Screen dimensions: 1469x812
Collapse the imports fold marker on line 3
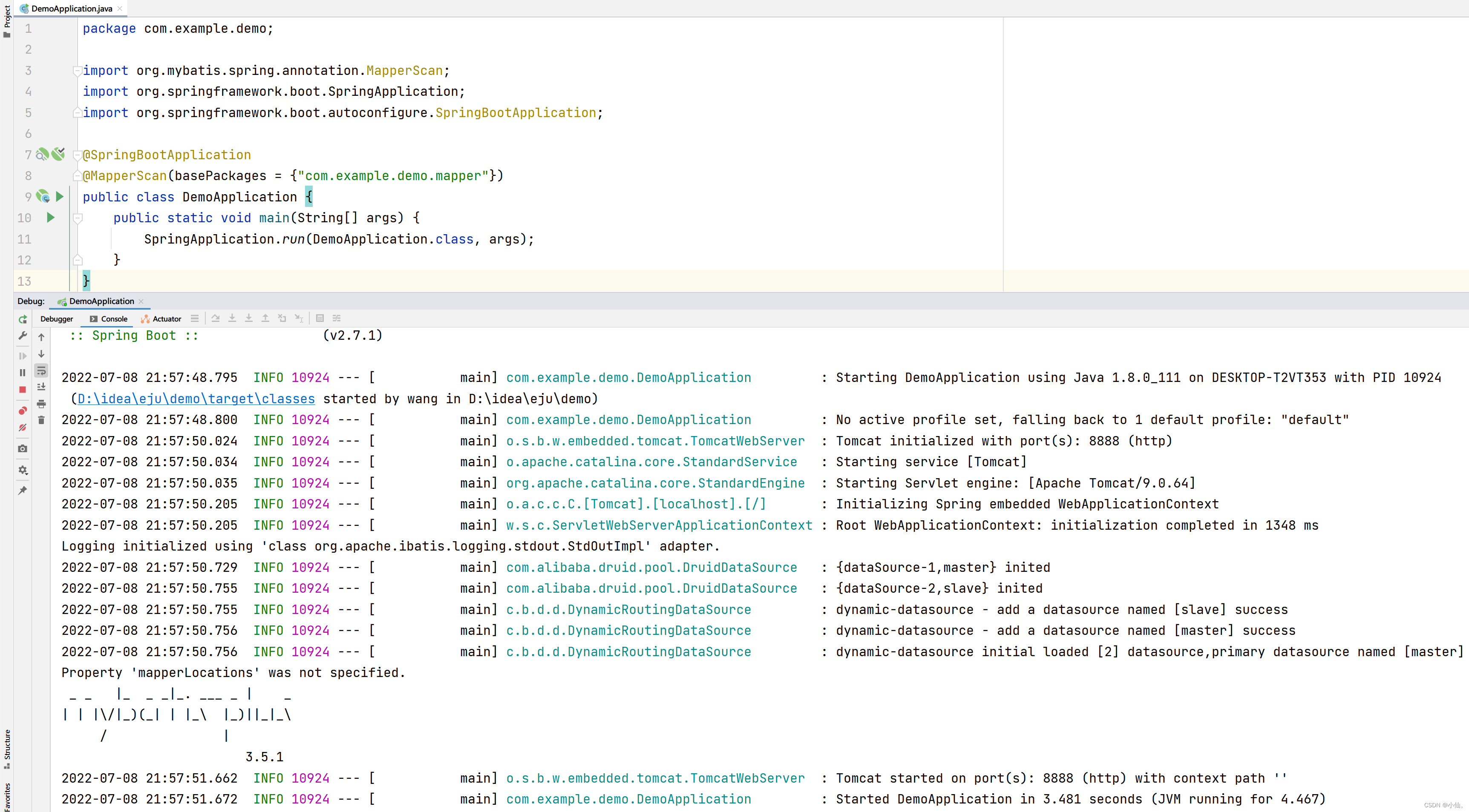[x=77, y=71]
